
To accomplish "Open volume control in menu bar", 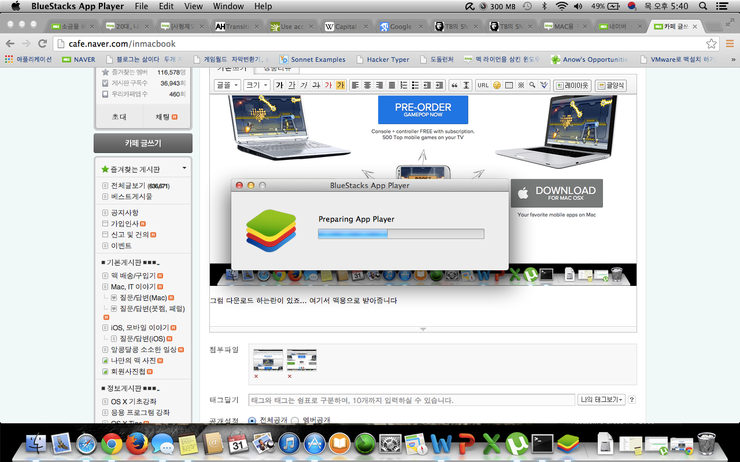I will pos(578,6).
